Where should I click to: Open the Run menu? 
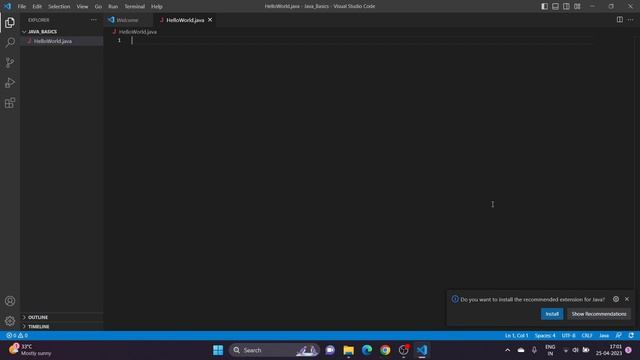(113, 6)
